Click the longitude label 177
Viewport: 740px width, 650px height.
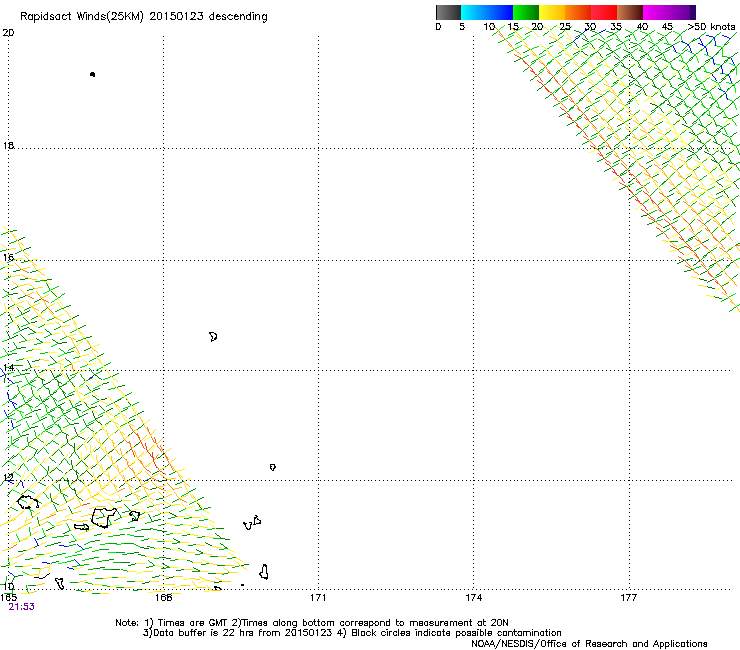click(629, 598)
